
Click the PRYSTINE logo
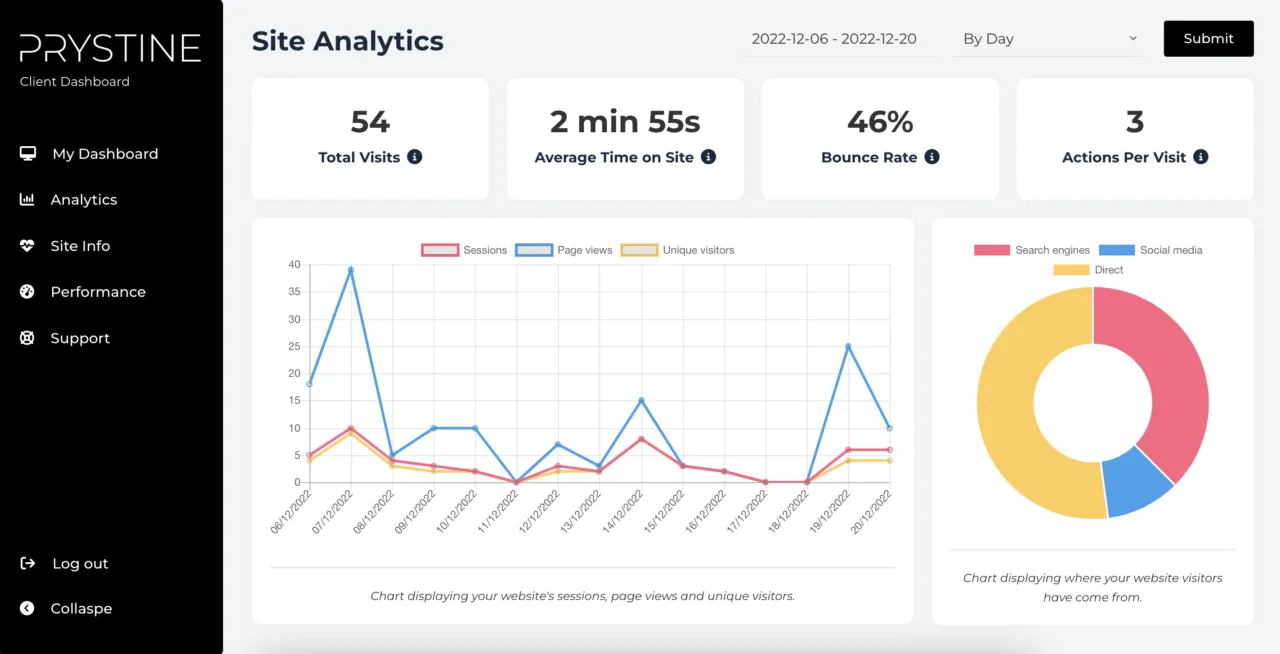(110, 47)
